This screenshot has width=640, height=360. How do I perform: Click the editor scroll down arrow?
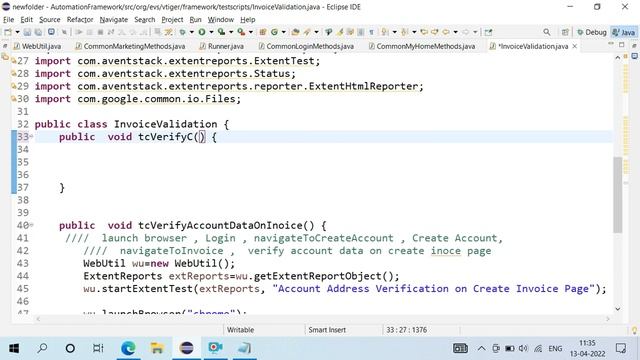(618, 309)
